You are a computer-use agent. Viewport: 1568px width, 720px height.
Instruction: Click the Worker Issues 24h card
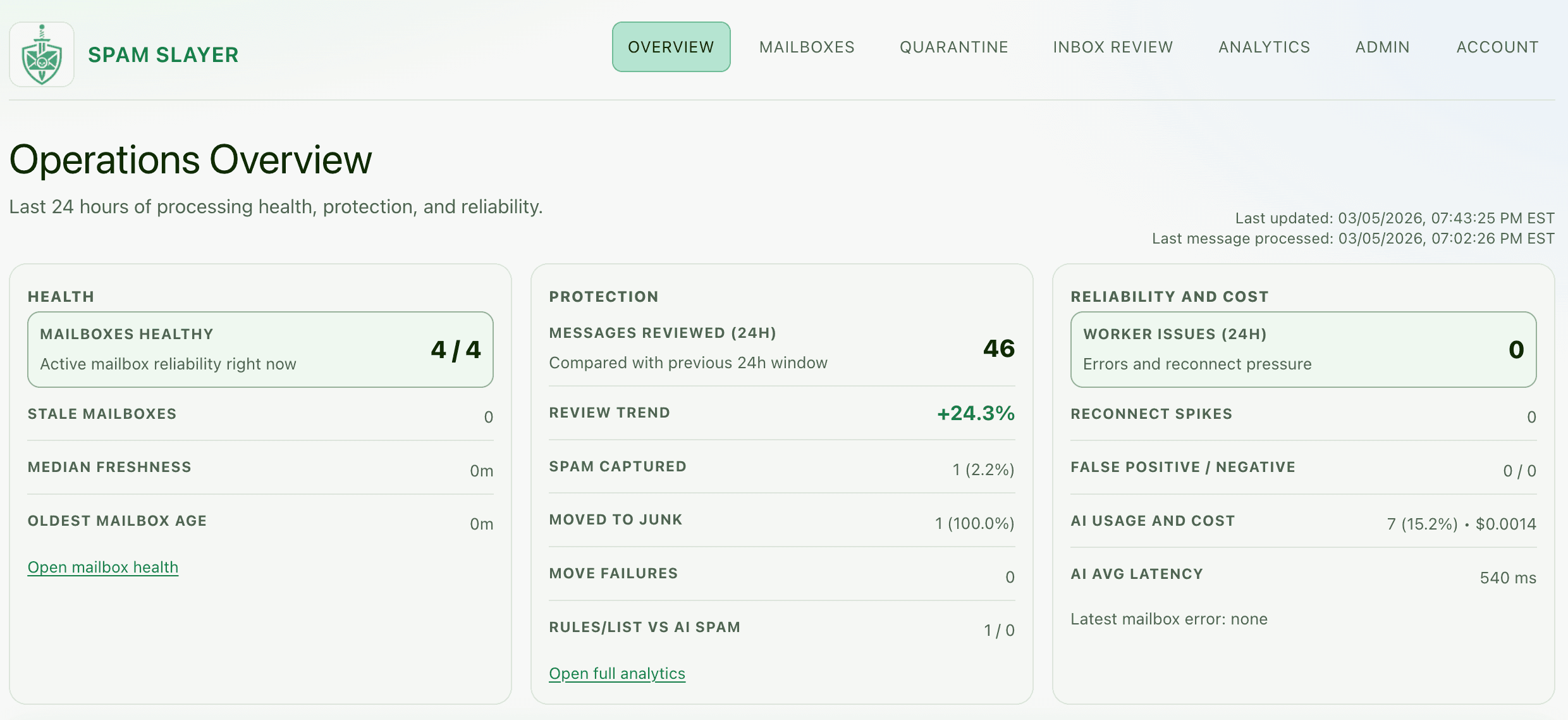click(1304, 349)
